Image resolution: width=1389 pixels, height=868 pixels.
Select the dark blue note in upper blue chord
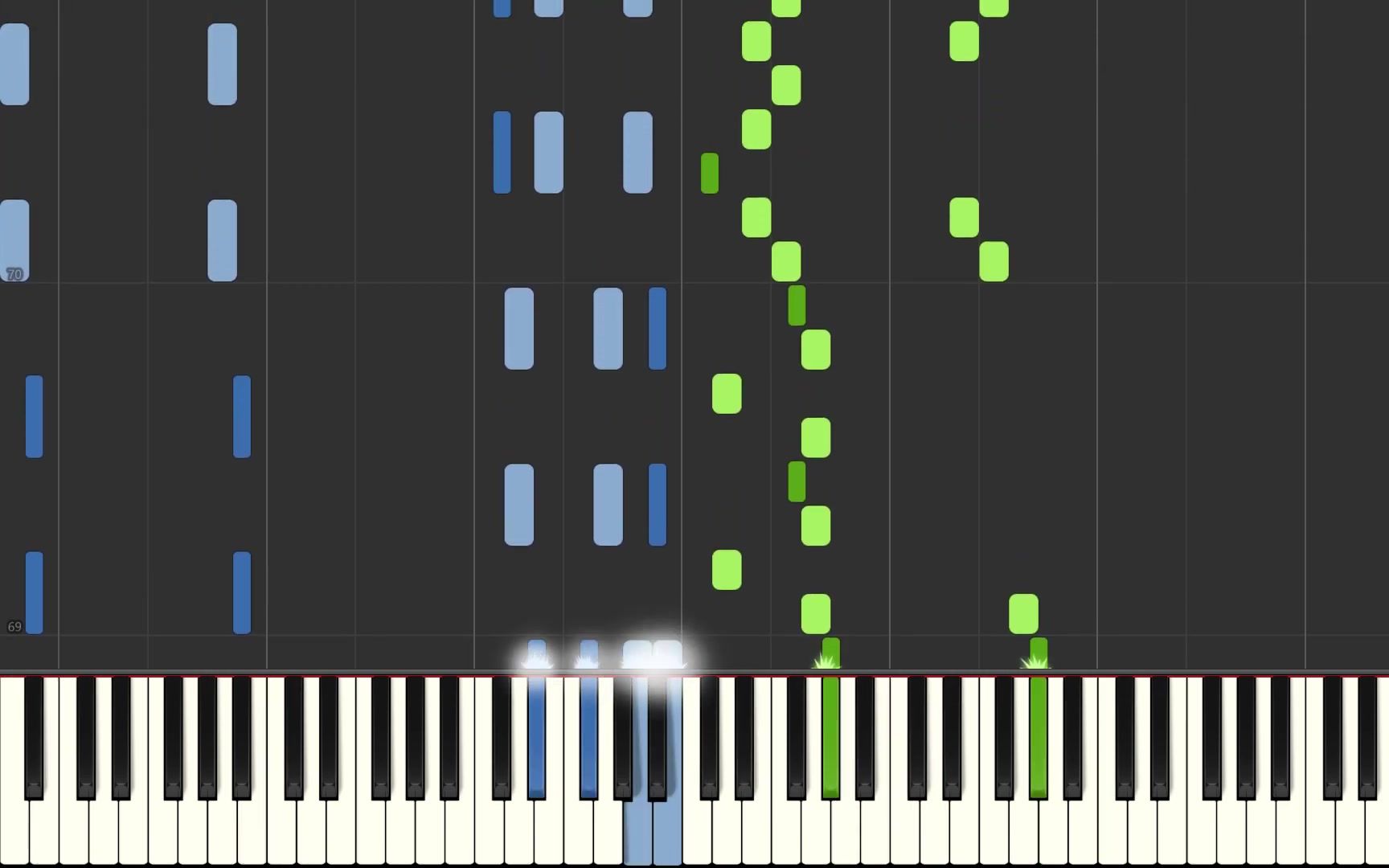[502, 153]
